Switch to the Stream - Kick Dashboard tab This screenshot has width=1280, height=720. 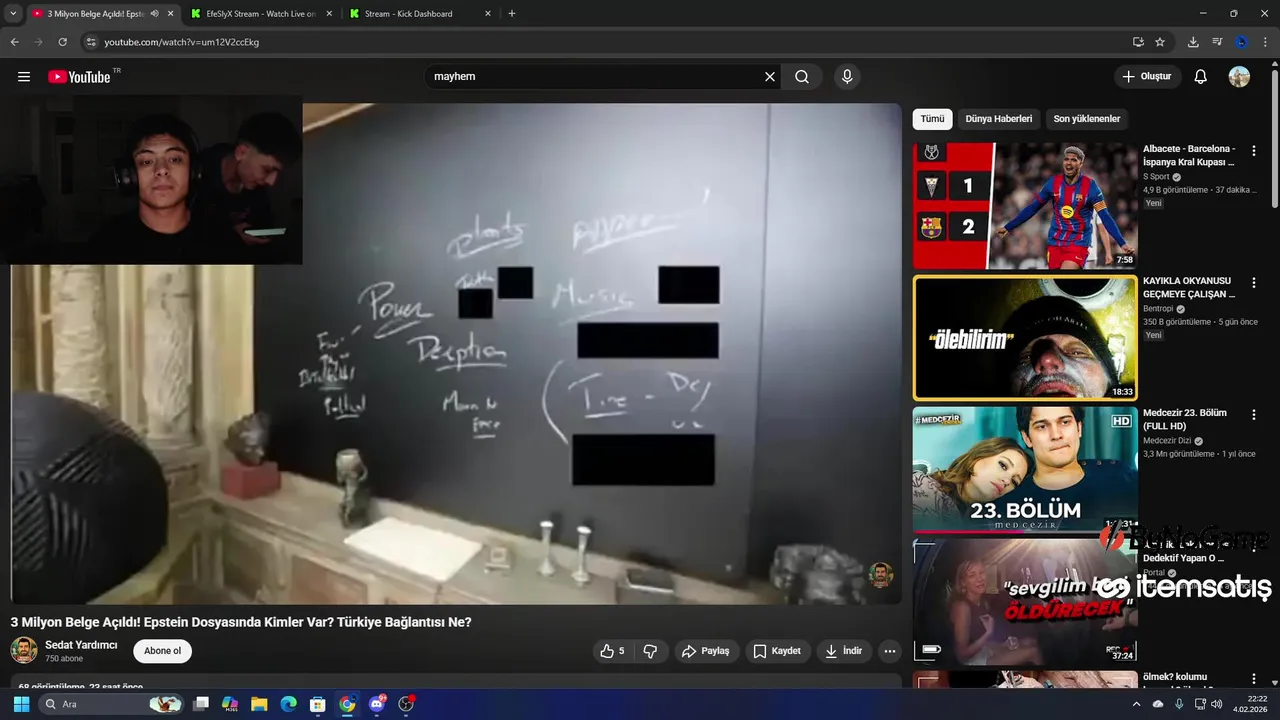420,14
